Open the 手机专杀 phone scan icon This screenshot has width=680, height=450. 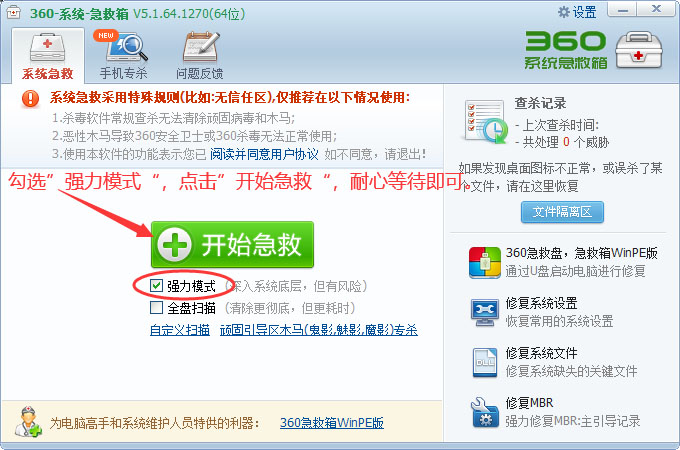[126, 46]
